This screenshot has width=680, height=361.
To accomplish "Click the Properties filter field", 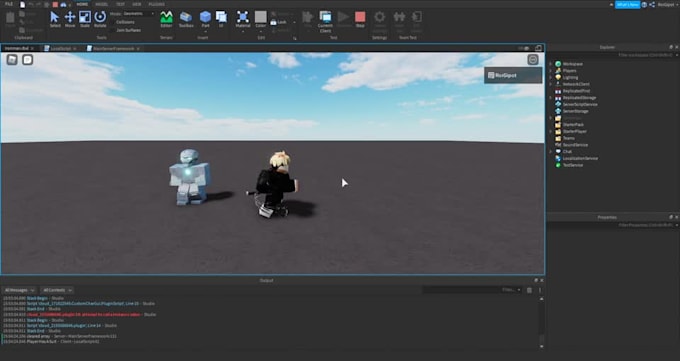I will (612, 225).
